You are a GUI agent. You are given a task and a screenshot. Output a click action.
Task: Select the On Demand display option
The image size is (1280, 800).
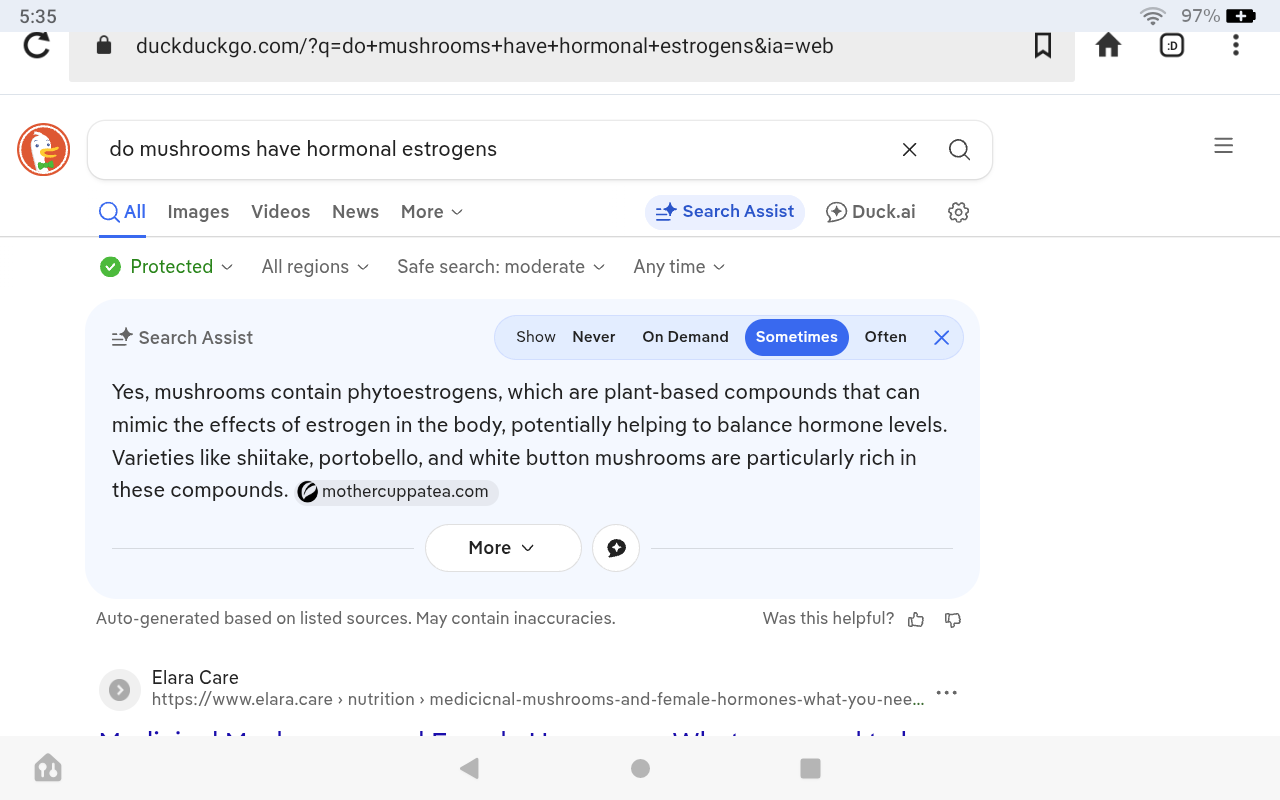[x=685, y=337]
